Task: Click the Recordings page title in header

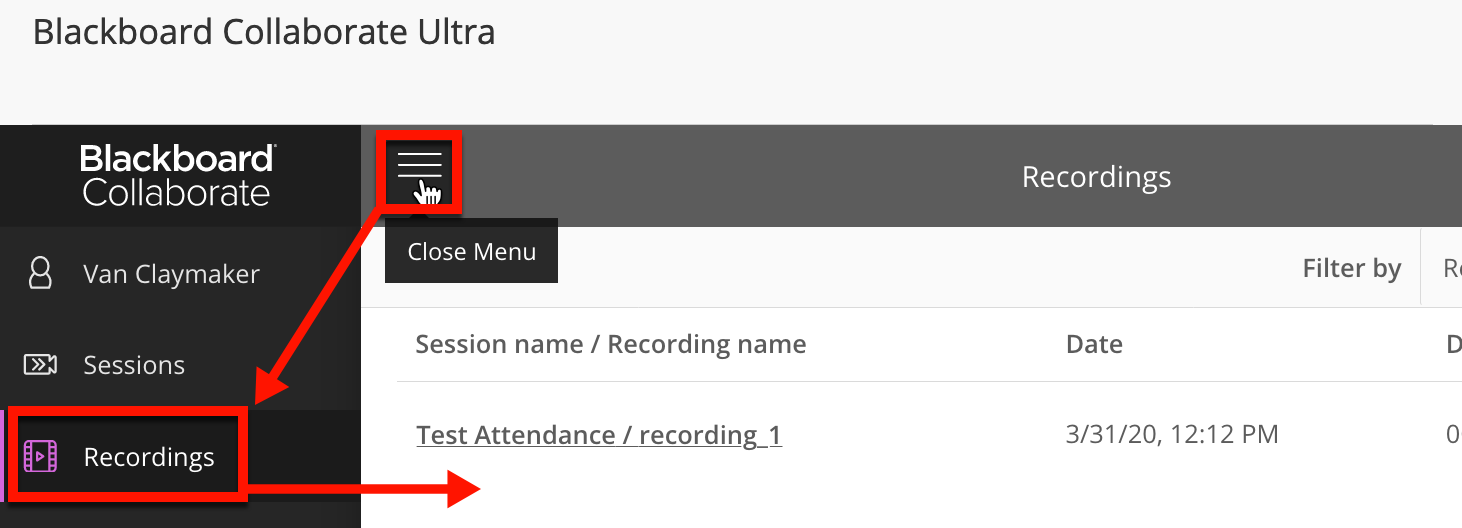Action: tap(1096, 177)
